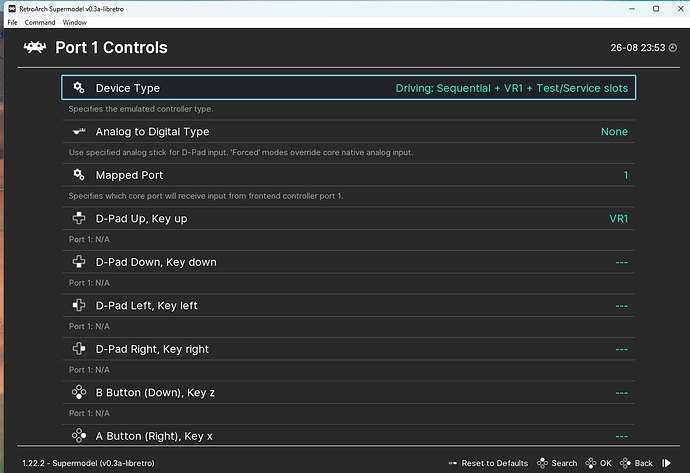690x473 pixels.
Task: Select the D-Pad Up, Key up binding
Action: pyautogui.click(x=349, y=218)
